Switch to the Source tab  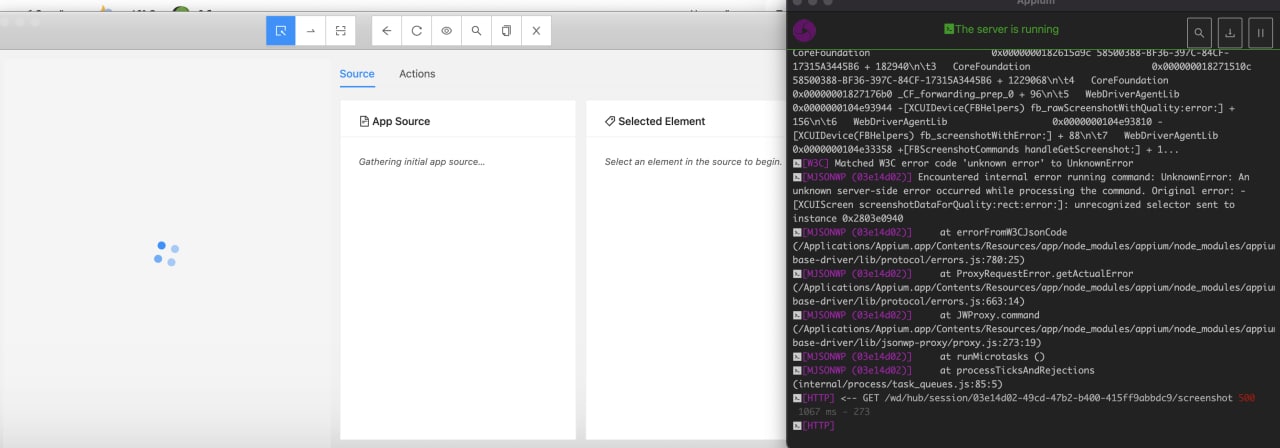coord(357,74)
